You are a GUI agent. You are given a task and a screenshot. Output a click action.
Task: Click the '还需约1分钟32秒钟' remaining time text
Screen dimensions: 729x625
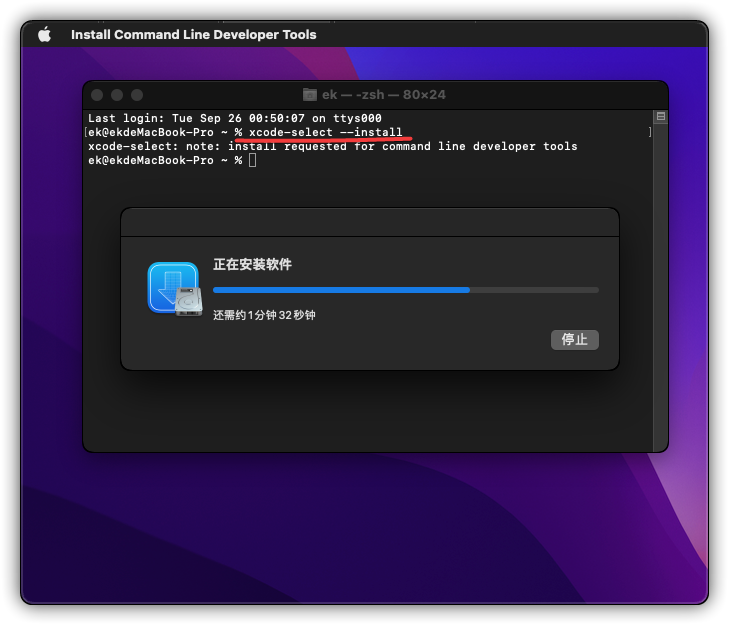(264, 315)
